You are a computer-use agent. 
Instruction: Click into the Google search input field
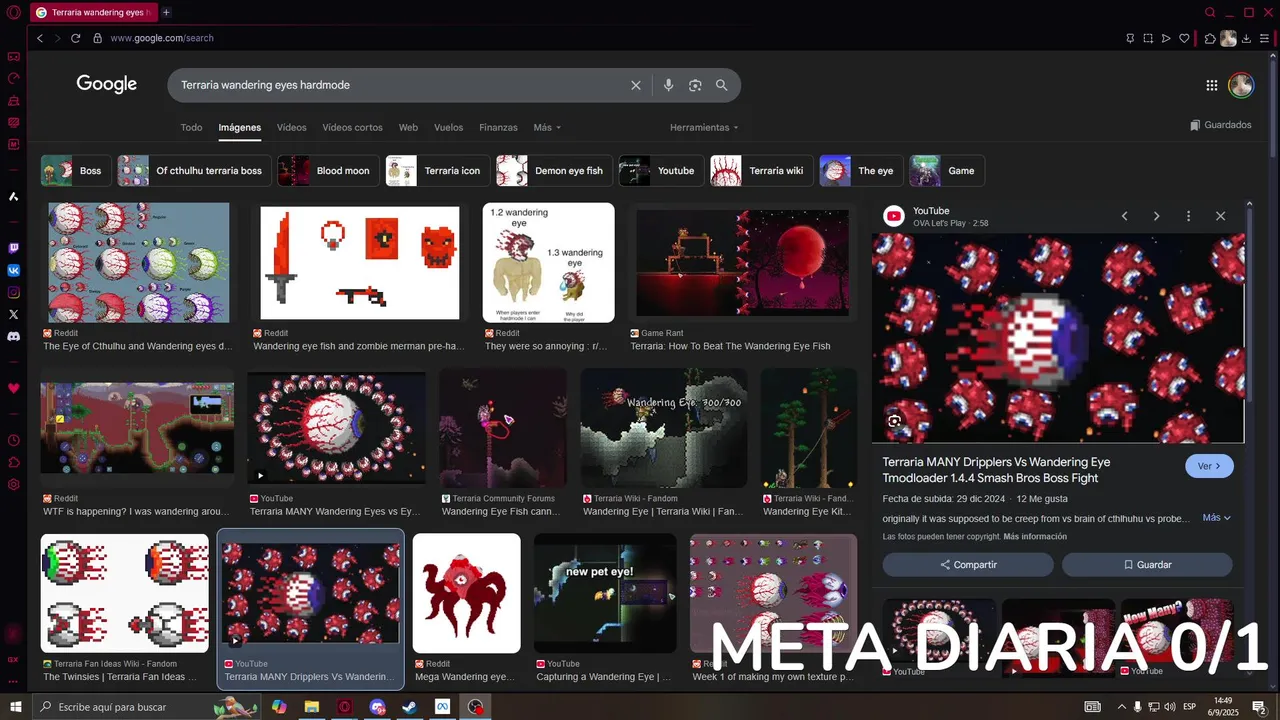[400, 85]
